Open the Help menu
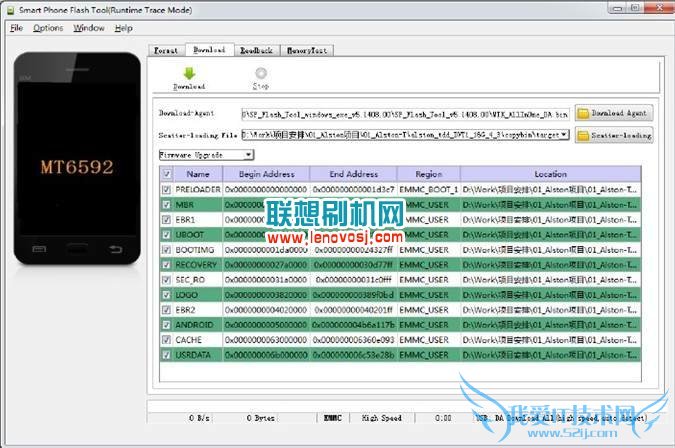Screen dimensions: 675x448 point(124,28)
